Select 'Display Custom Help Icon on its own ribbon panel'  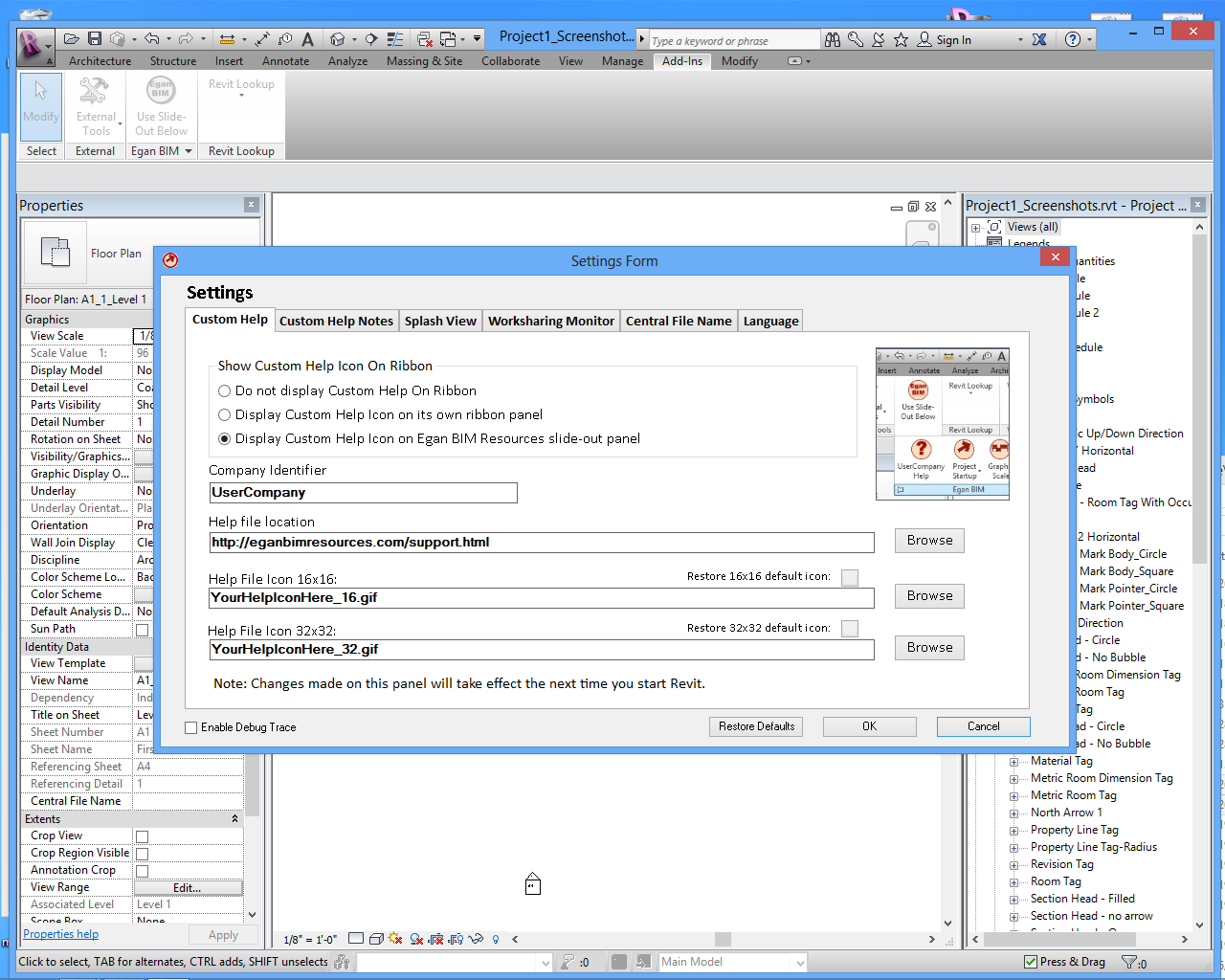click(225, 415)
